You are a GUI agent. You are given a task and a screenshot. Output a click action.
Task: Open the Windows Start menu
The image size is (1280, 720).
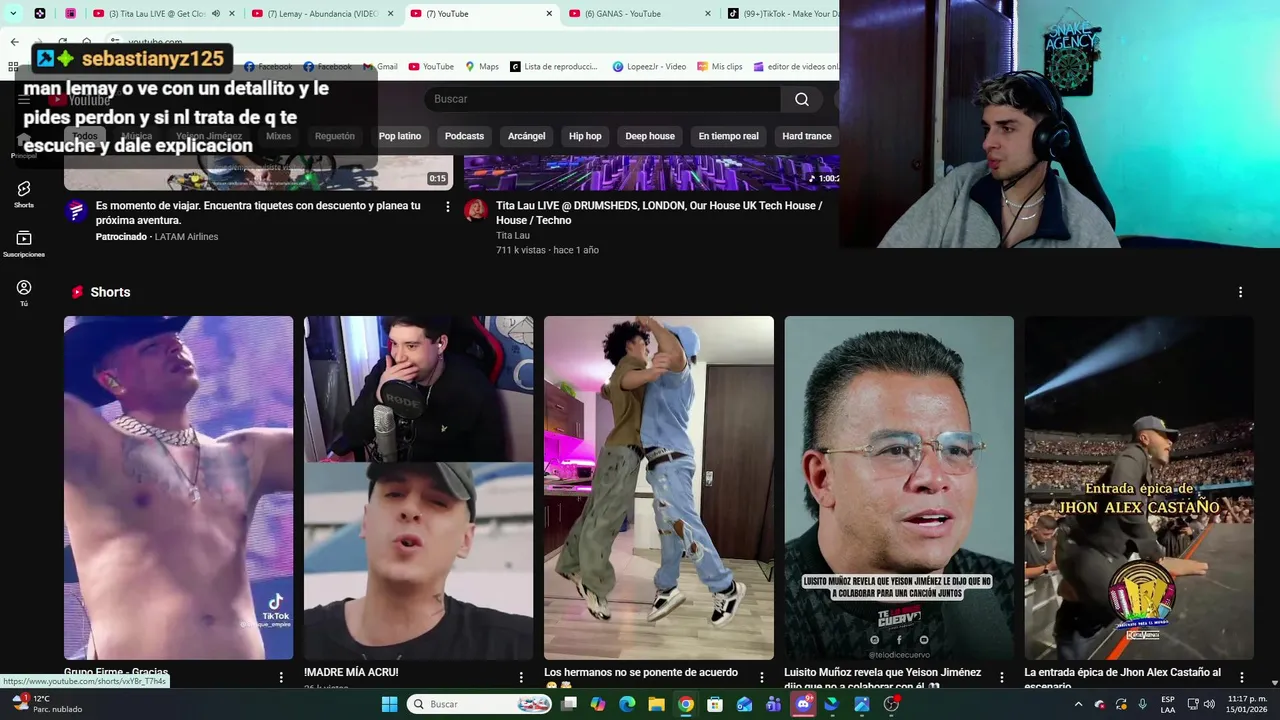click(x=390, y=704)
